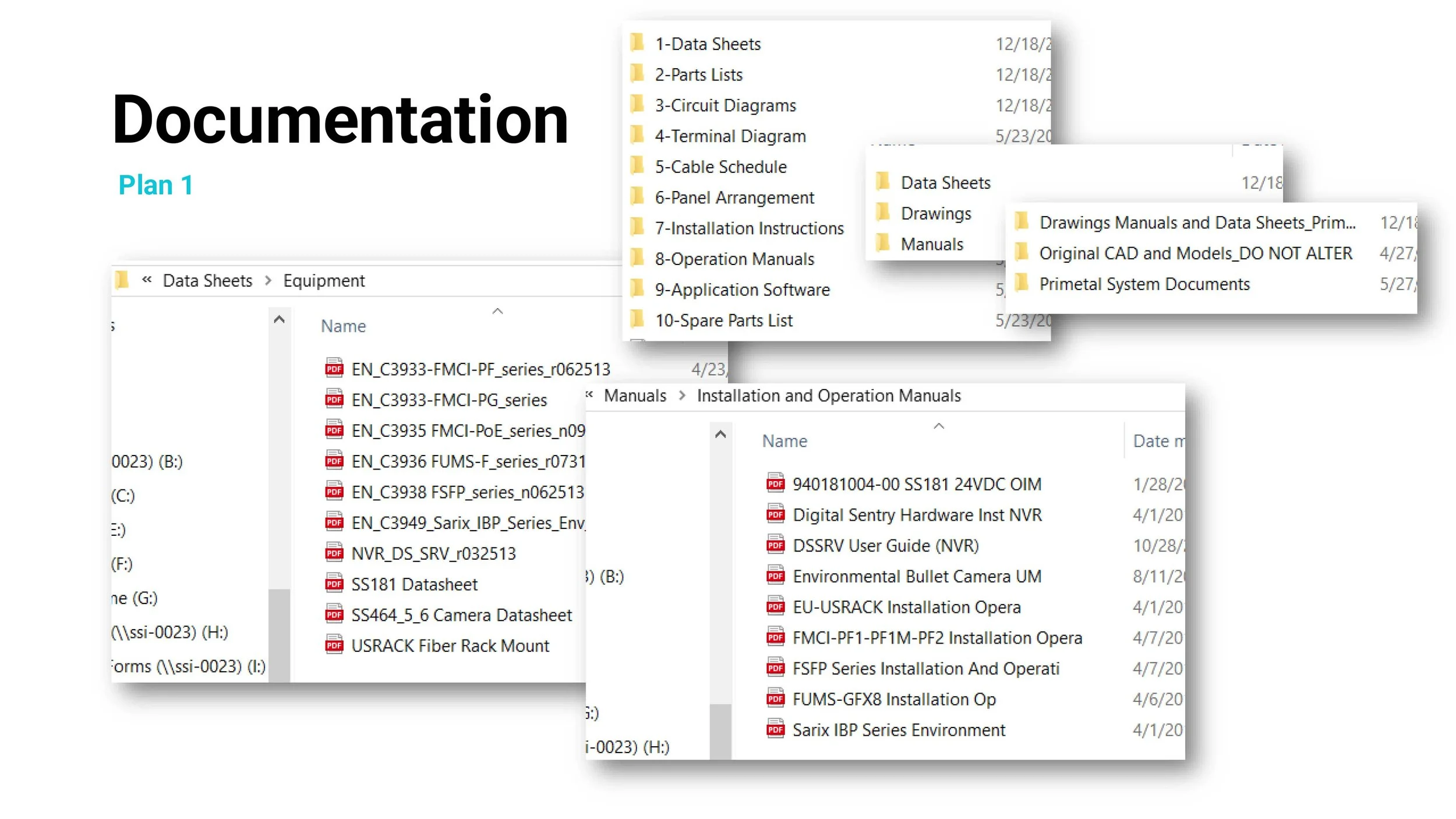The width and height of the screenshot is (1456, 819).
Task: Click scroll-up arrow in Equipment navigation pane
Action: pos(279,319)
